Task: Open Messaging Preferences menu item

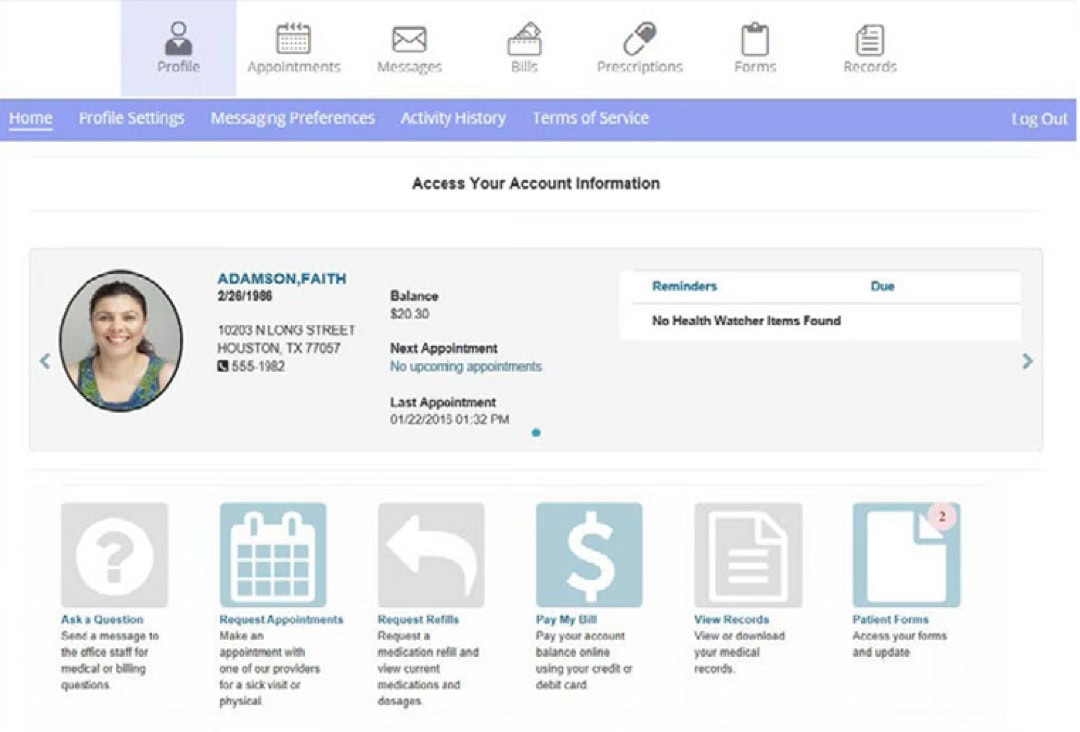Action: 292,118
